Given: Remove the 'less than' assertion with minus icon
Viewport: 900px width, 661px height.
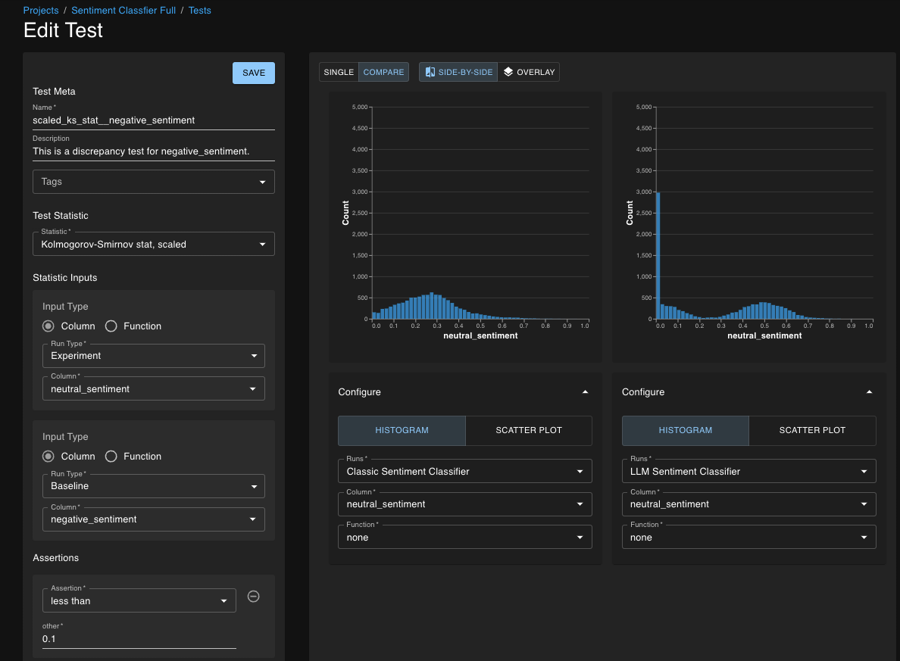Looking at the screenshot, I should [x=253, y=597].
